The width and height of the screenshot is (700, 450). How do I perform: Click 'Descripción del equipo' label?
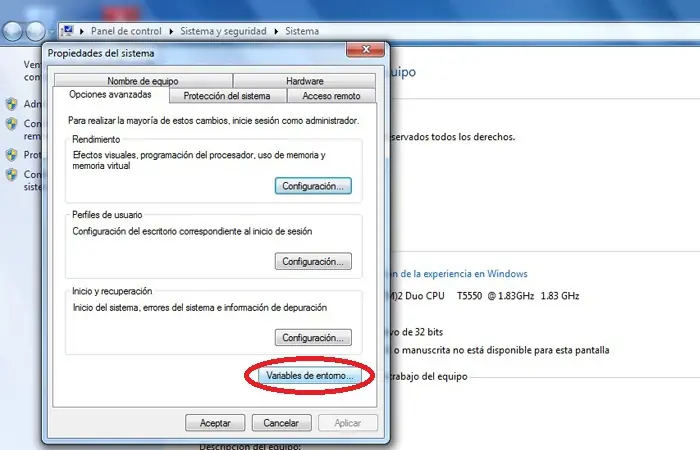(250, 446)
